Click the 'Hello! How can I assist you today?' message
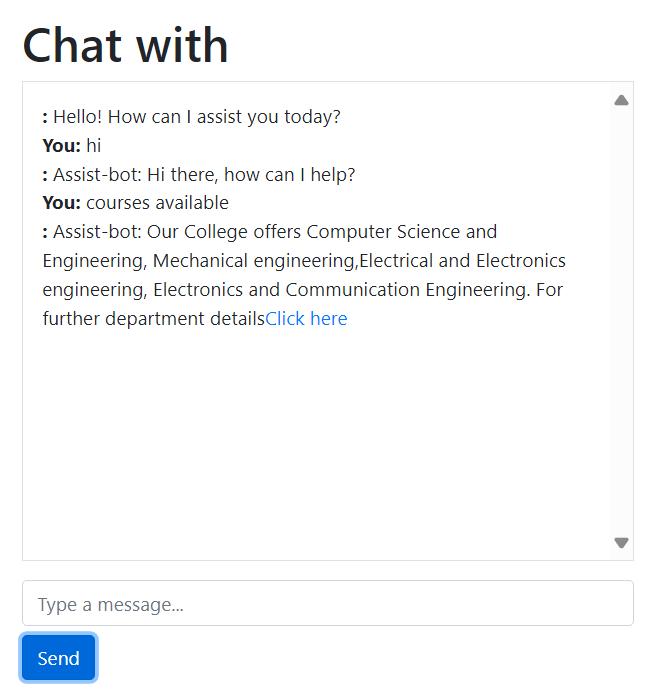The height and width of the screenshot is (694, 672). click(196, 117)
